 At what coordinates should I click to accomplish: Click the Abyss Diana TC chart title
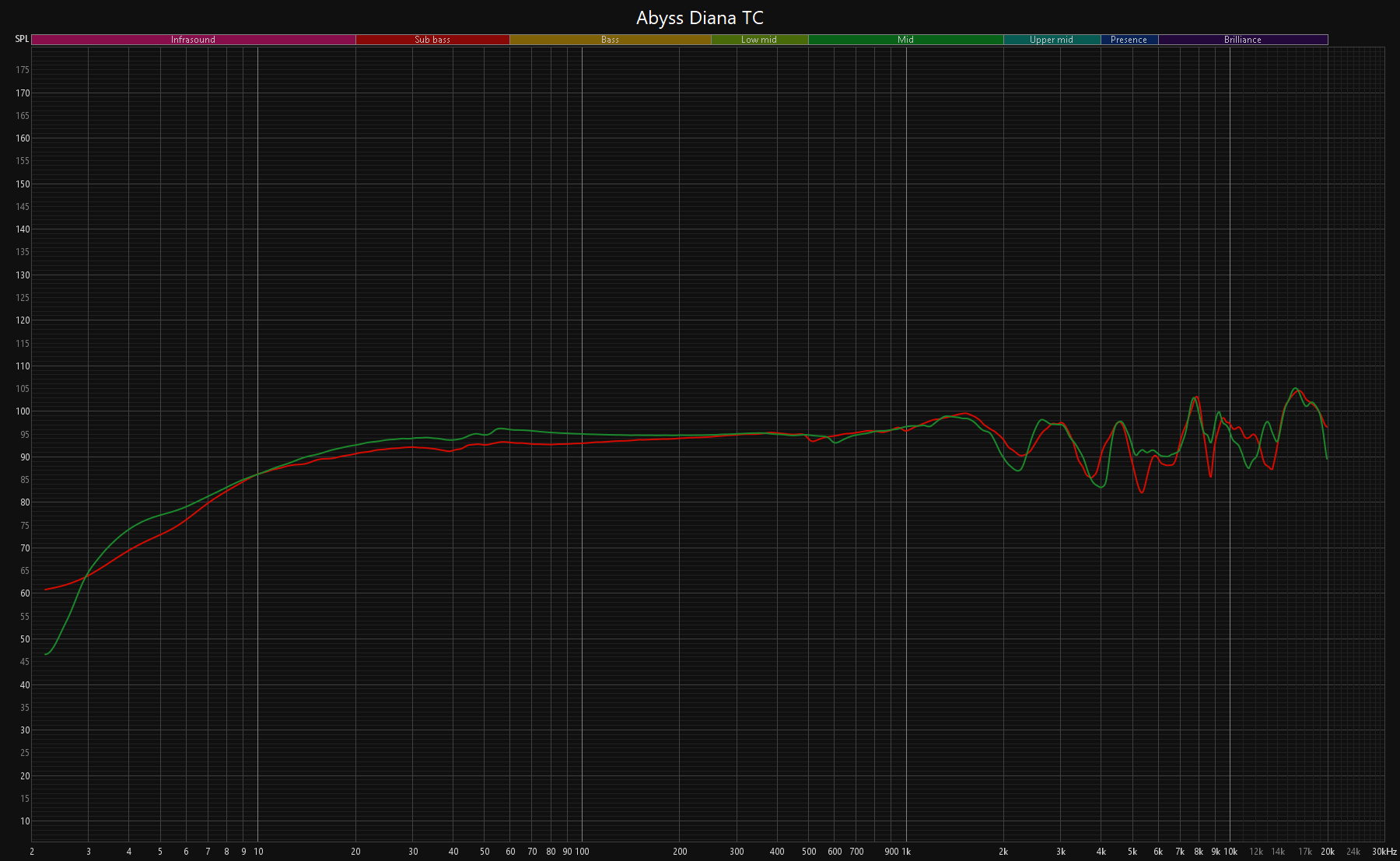(699, 18)
